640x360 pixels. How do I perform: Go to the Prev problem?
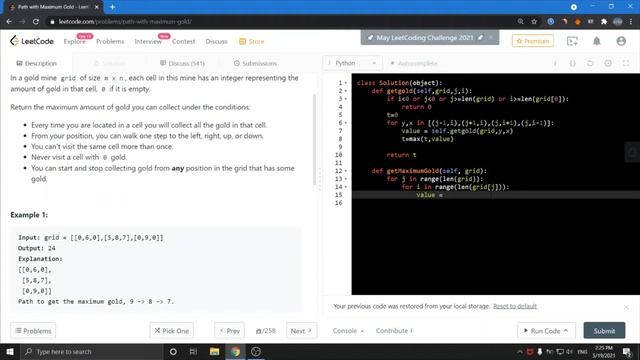[229, 331]
